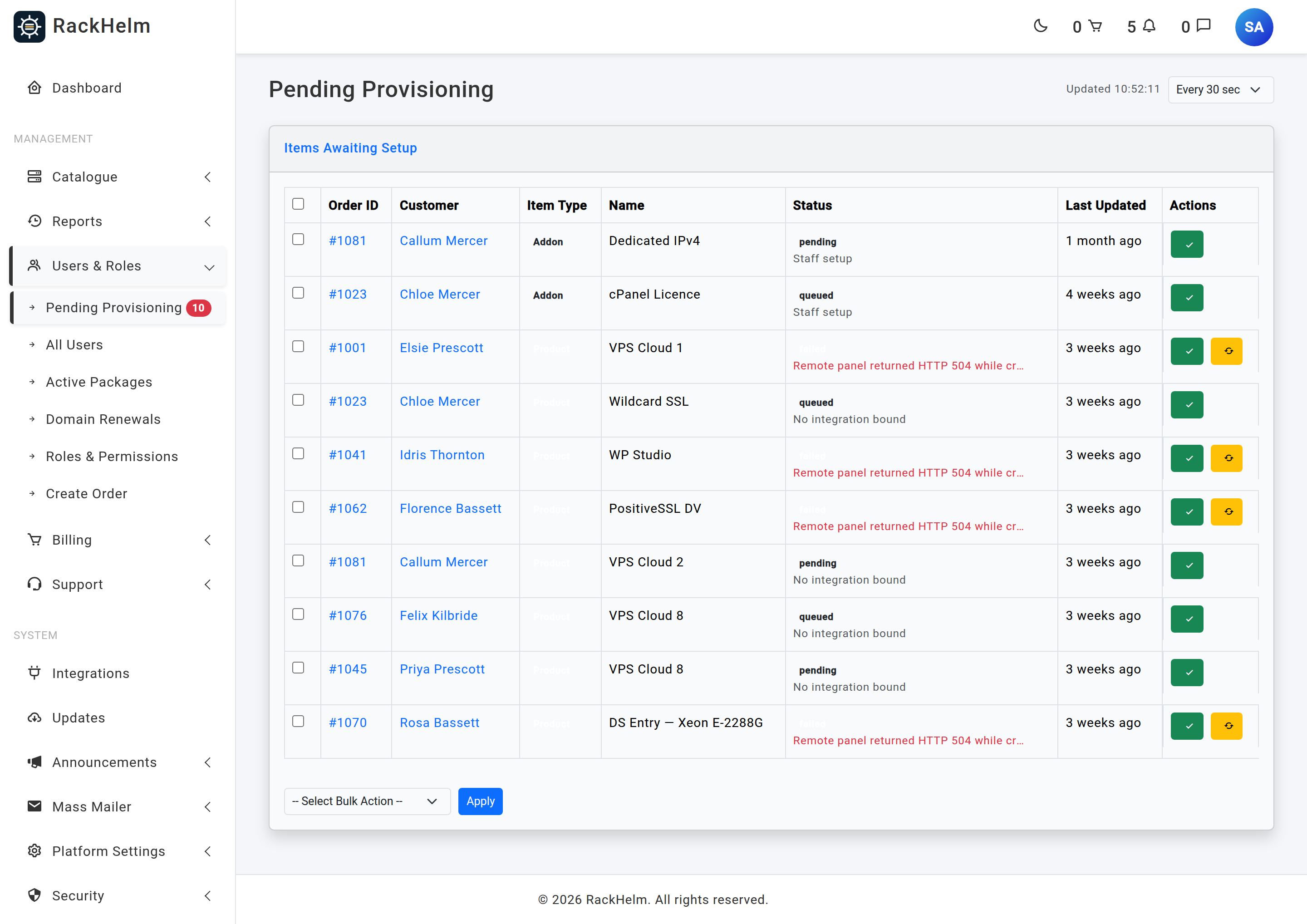Open Roles & Permissions submenu item

tap(118, 457)
